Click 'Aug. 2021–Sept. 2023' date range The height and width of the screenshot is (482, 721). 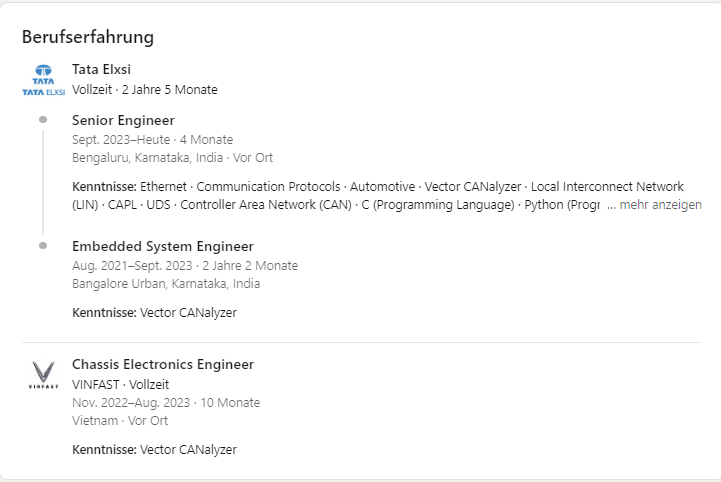[x=132, y=266]
